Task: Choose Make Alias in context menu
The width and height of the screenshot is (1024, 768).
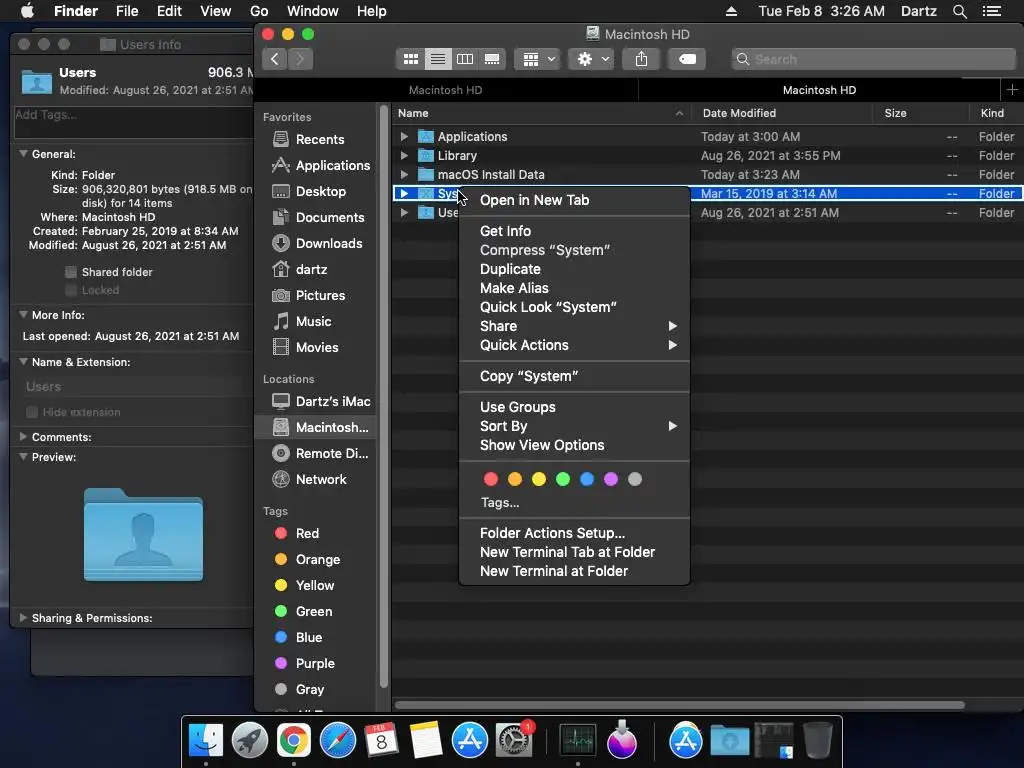Action: [x=574, y=288]
